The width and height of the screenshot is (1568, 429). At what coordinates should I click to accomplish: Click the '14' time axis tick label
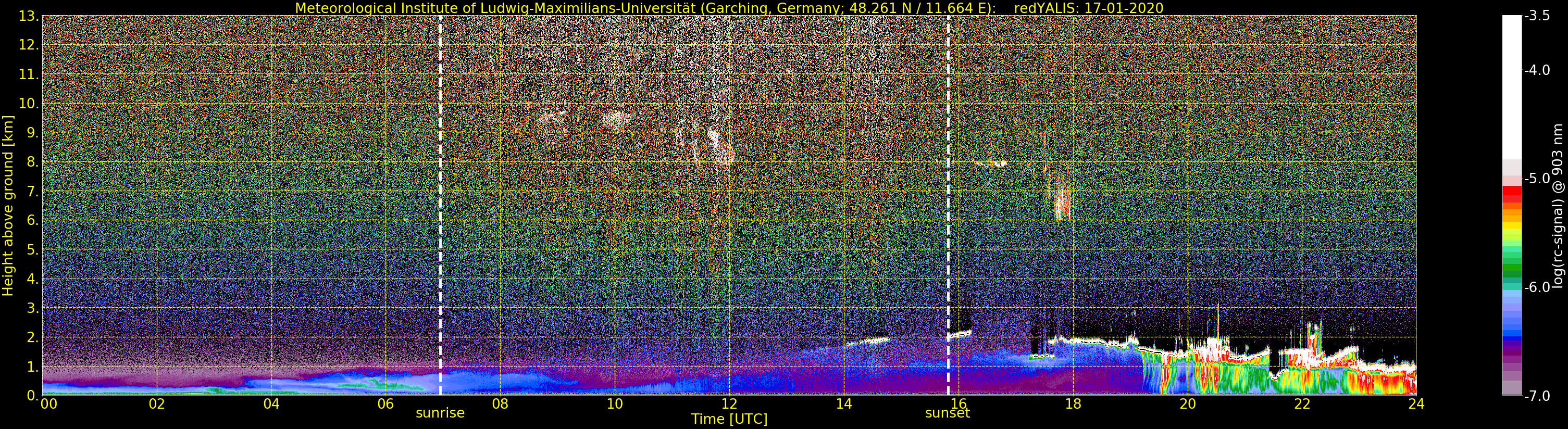click(x=844, y=403)
